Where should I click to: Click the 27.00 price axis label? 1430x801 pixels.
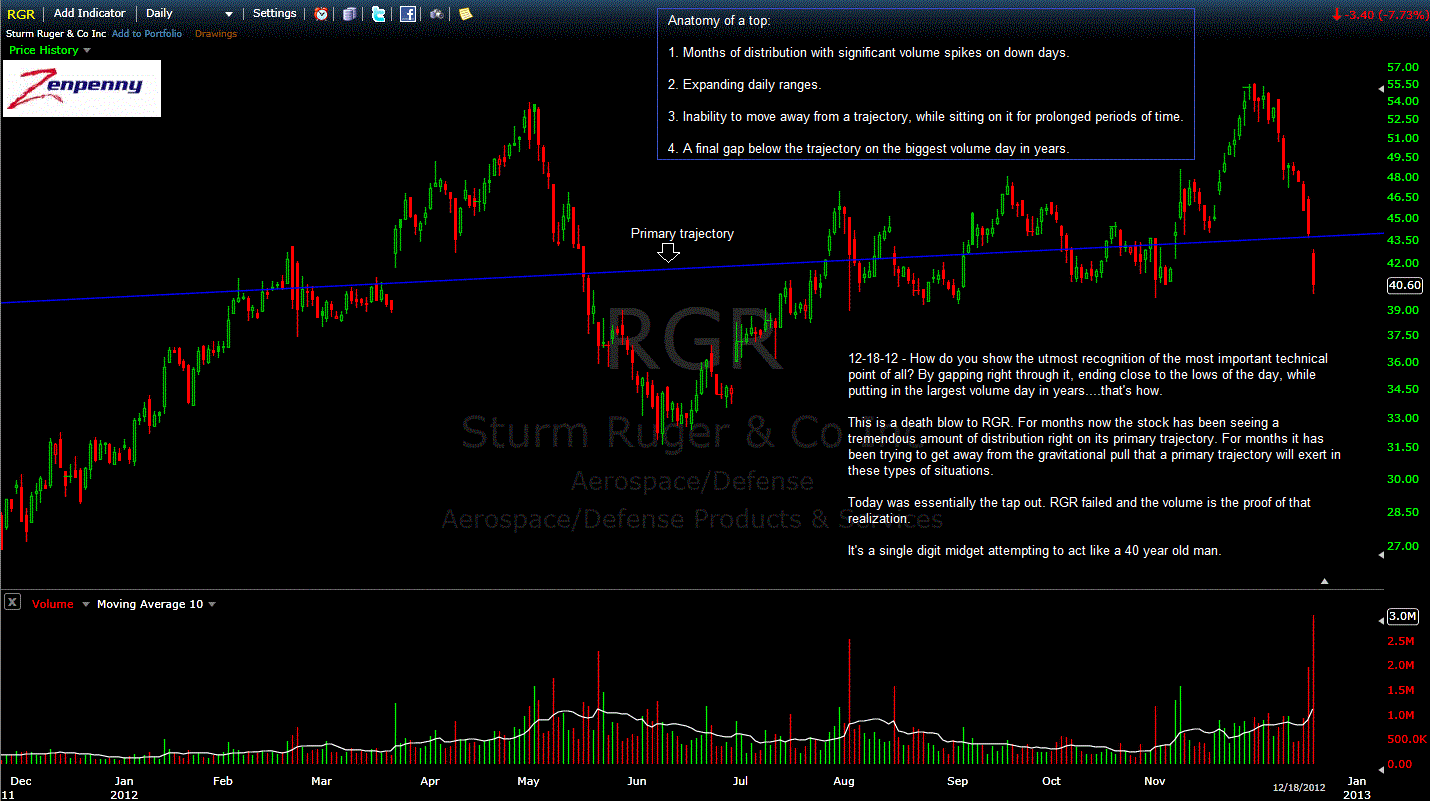coord(1402,546)
